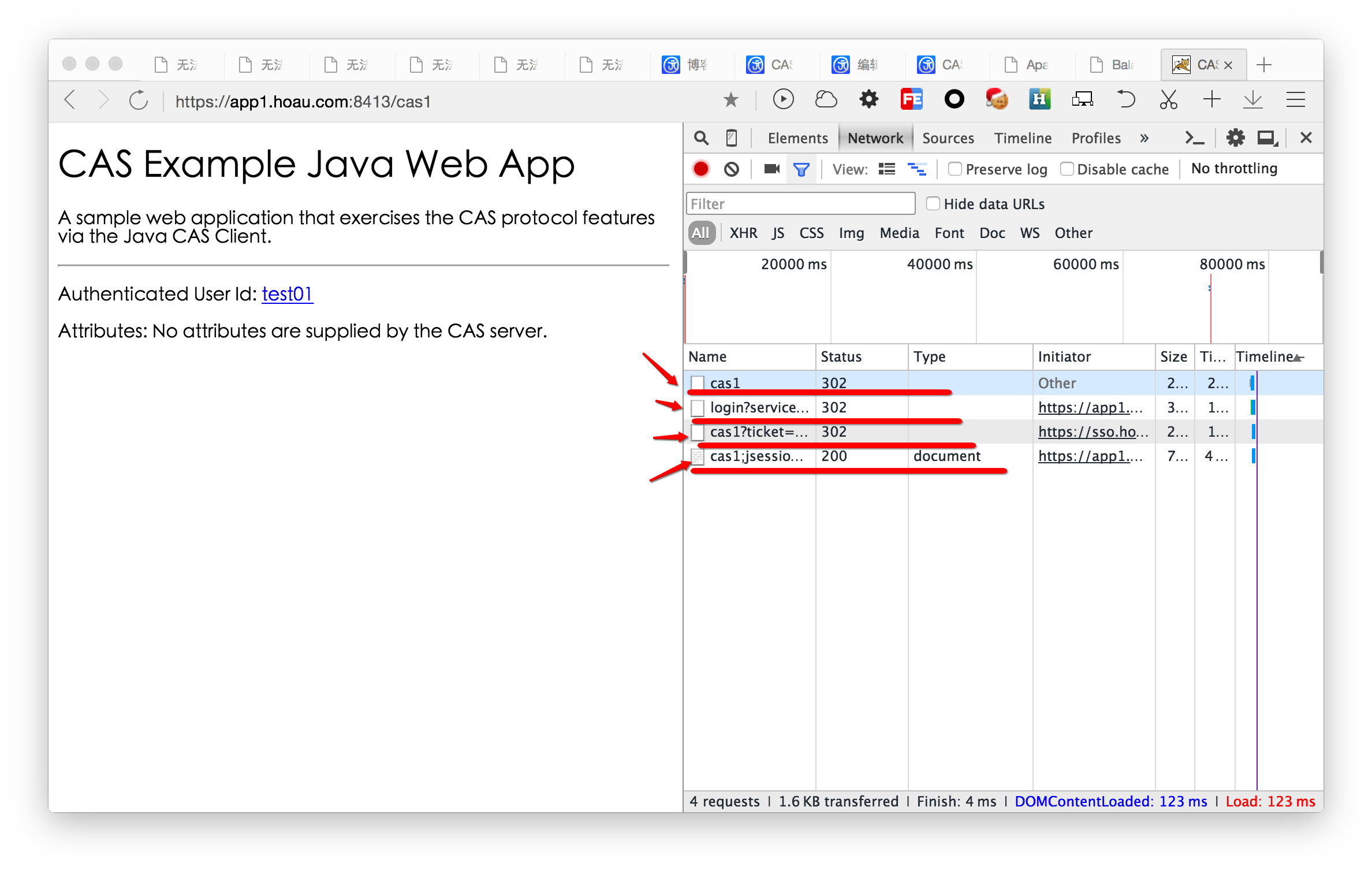Show the console drawer icon
Screen dimensions: 1372x870
click(x=1194, y=137)
